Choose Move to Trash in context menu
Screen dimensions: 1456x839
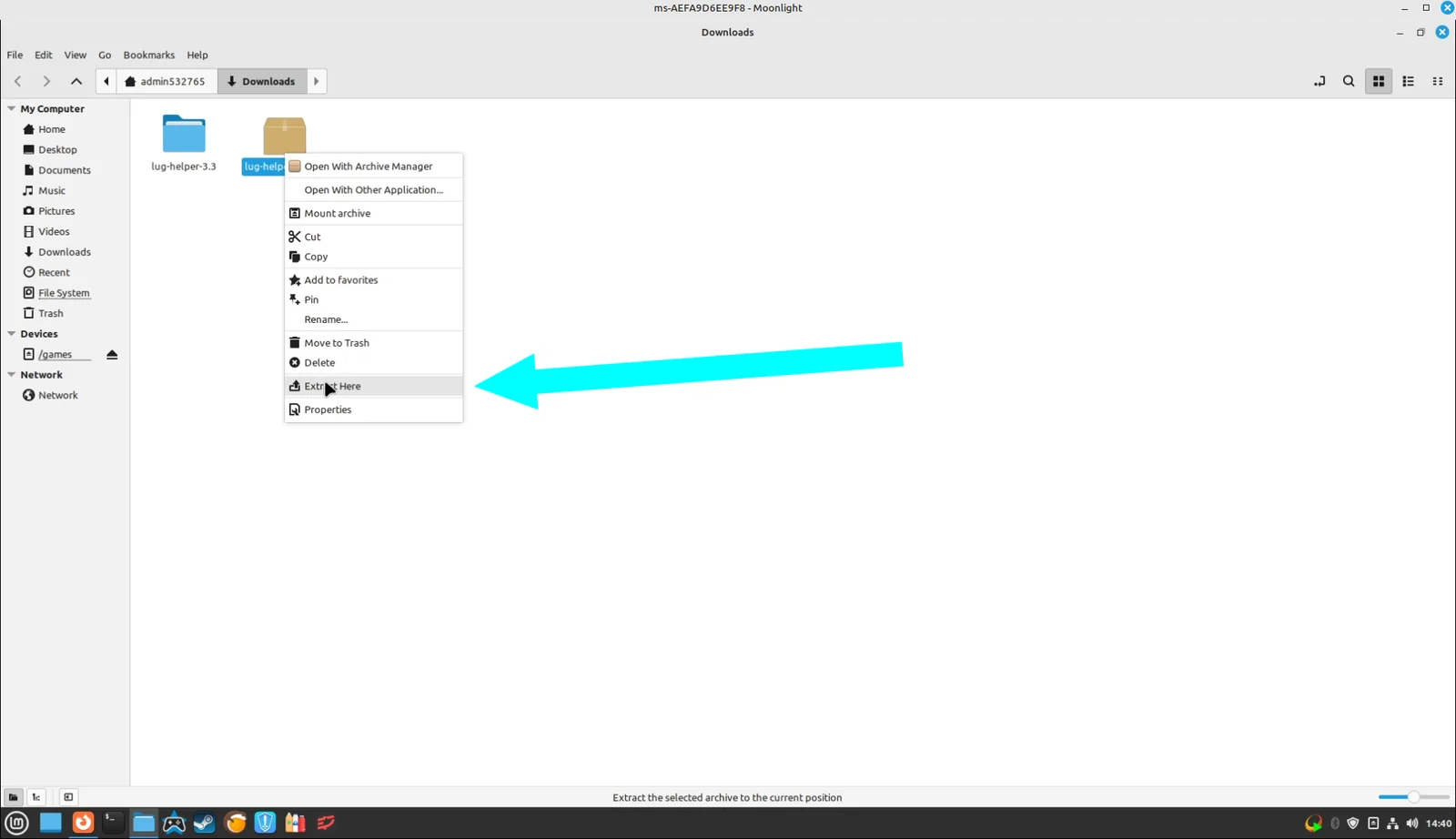(374, 343)
